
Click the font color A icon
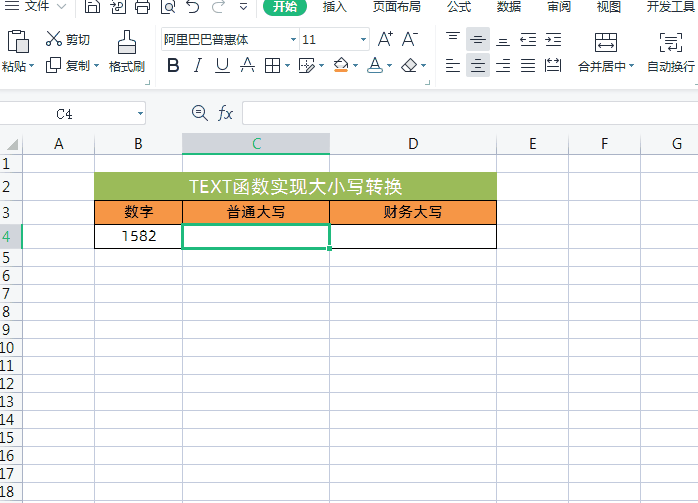(375, 65)
